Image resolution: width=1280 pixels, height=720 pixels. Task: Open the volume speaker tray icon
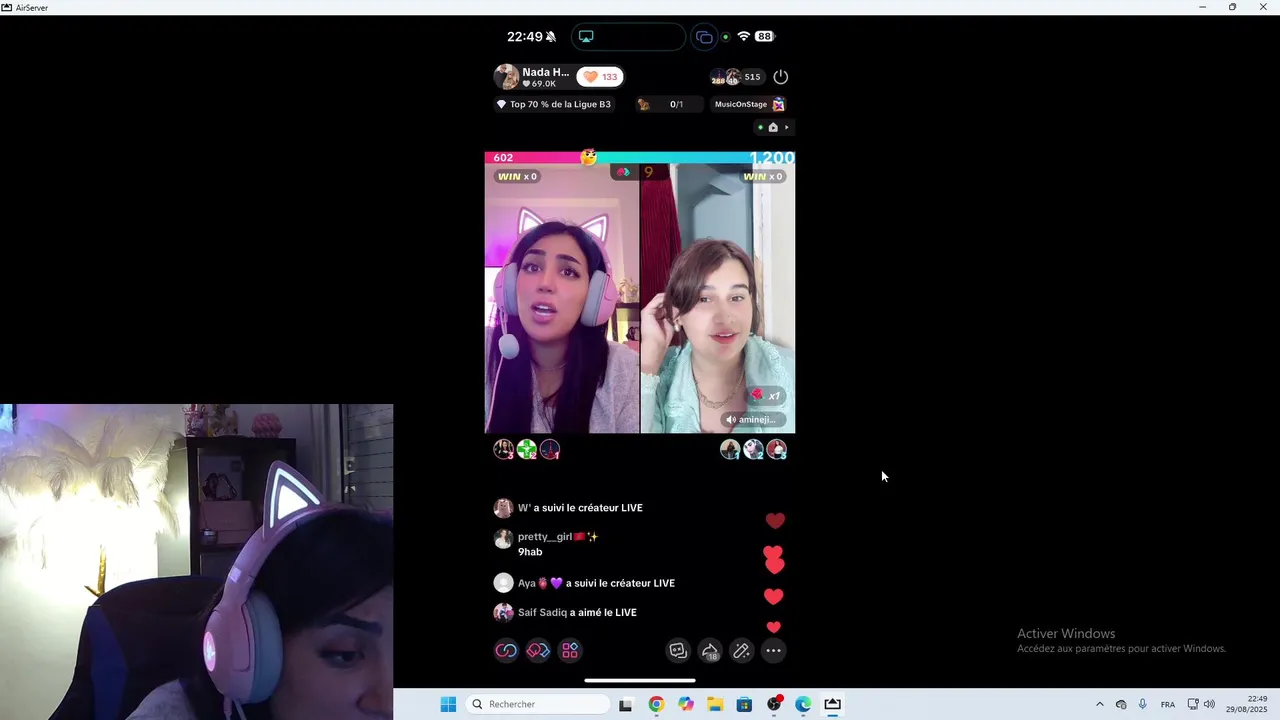1209,704
